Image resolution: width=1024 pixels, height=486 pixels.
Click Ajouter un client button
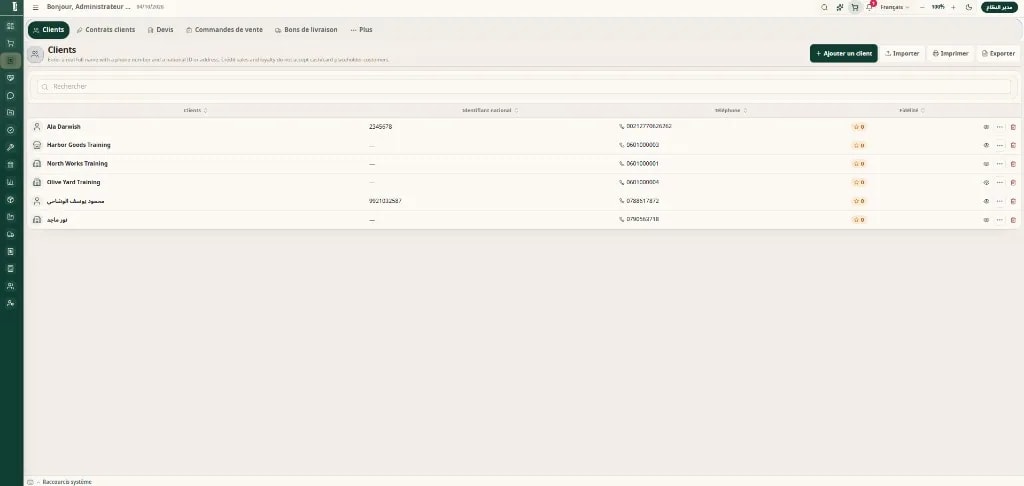[844, 54]
